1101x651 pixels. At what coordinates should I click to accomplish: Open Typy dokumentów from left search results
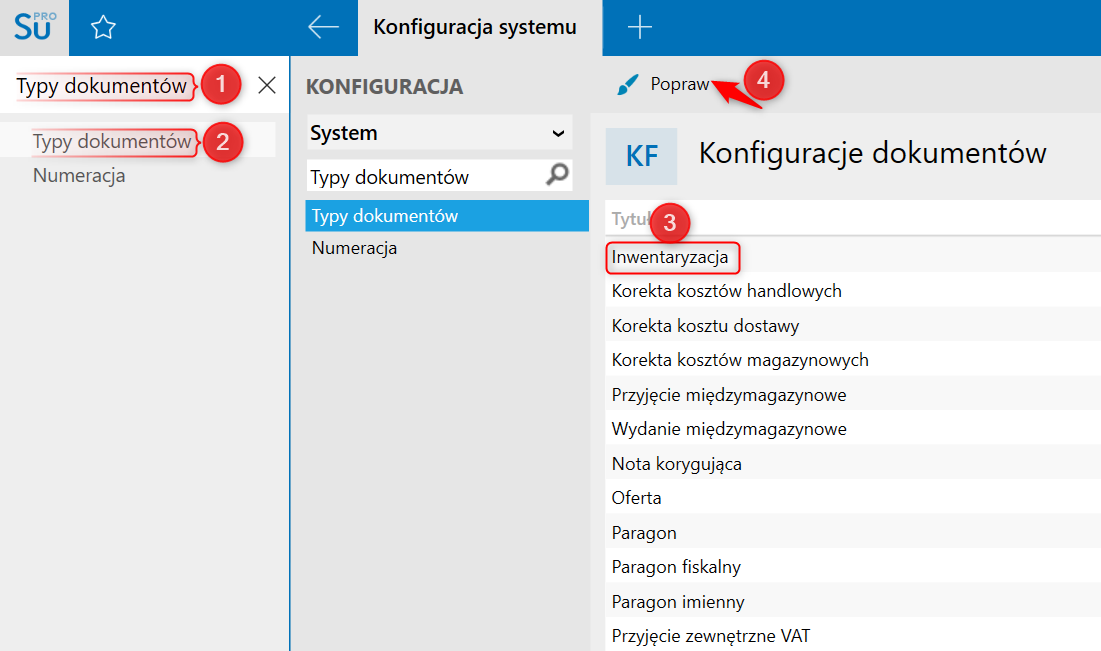point(112,141)
